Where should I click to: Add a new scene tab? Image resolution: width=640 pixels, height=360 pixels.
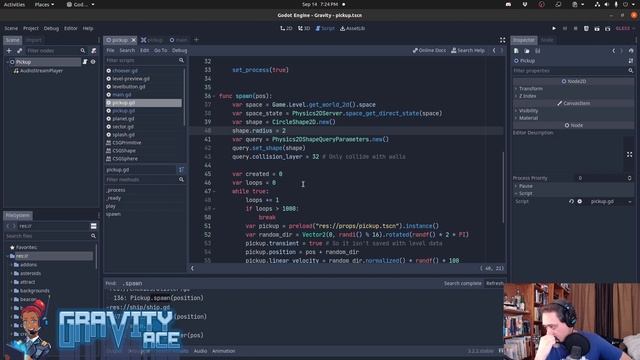[x=196, y=40]
